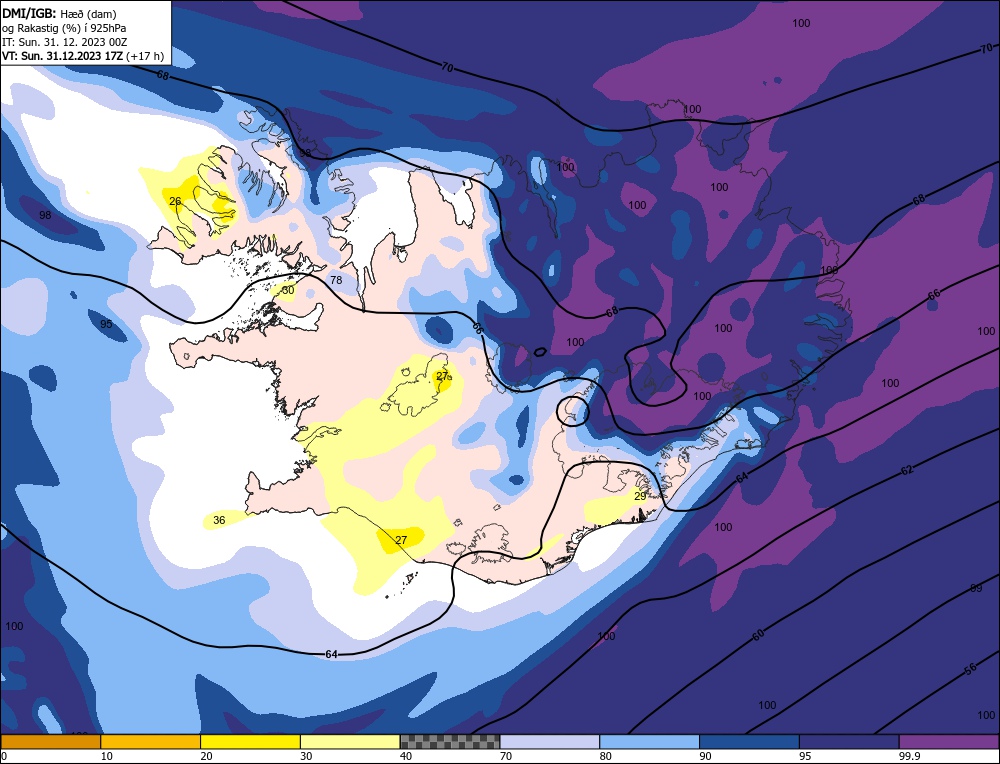Click the 'VT: Sun. 31.12.2023 17Z' valid time
The height and width of the screenshot is (764, 1000).
(62, 56)
